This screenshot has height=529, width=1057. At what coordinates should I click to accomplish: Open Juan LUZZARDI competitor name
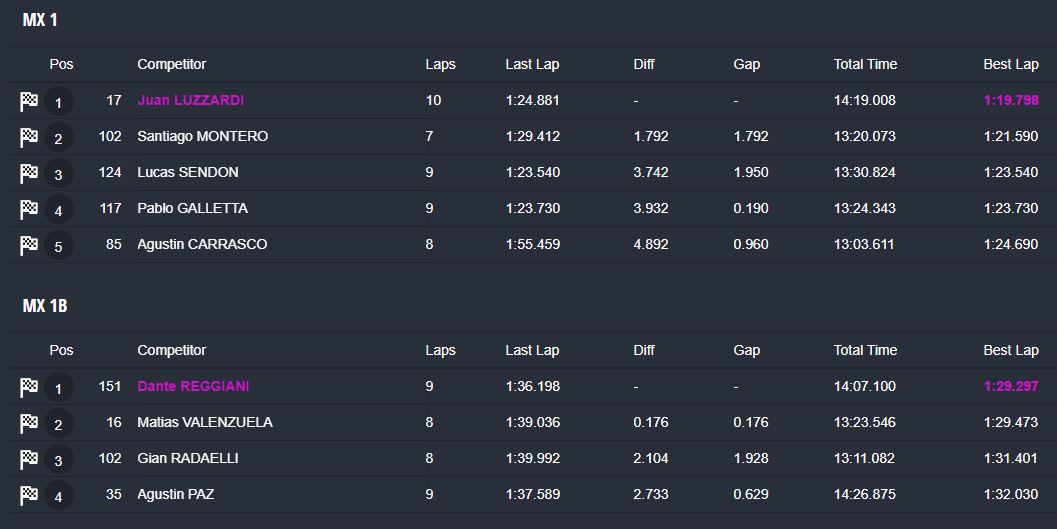tap(190, 100)
